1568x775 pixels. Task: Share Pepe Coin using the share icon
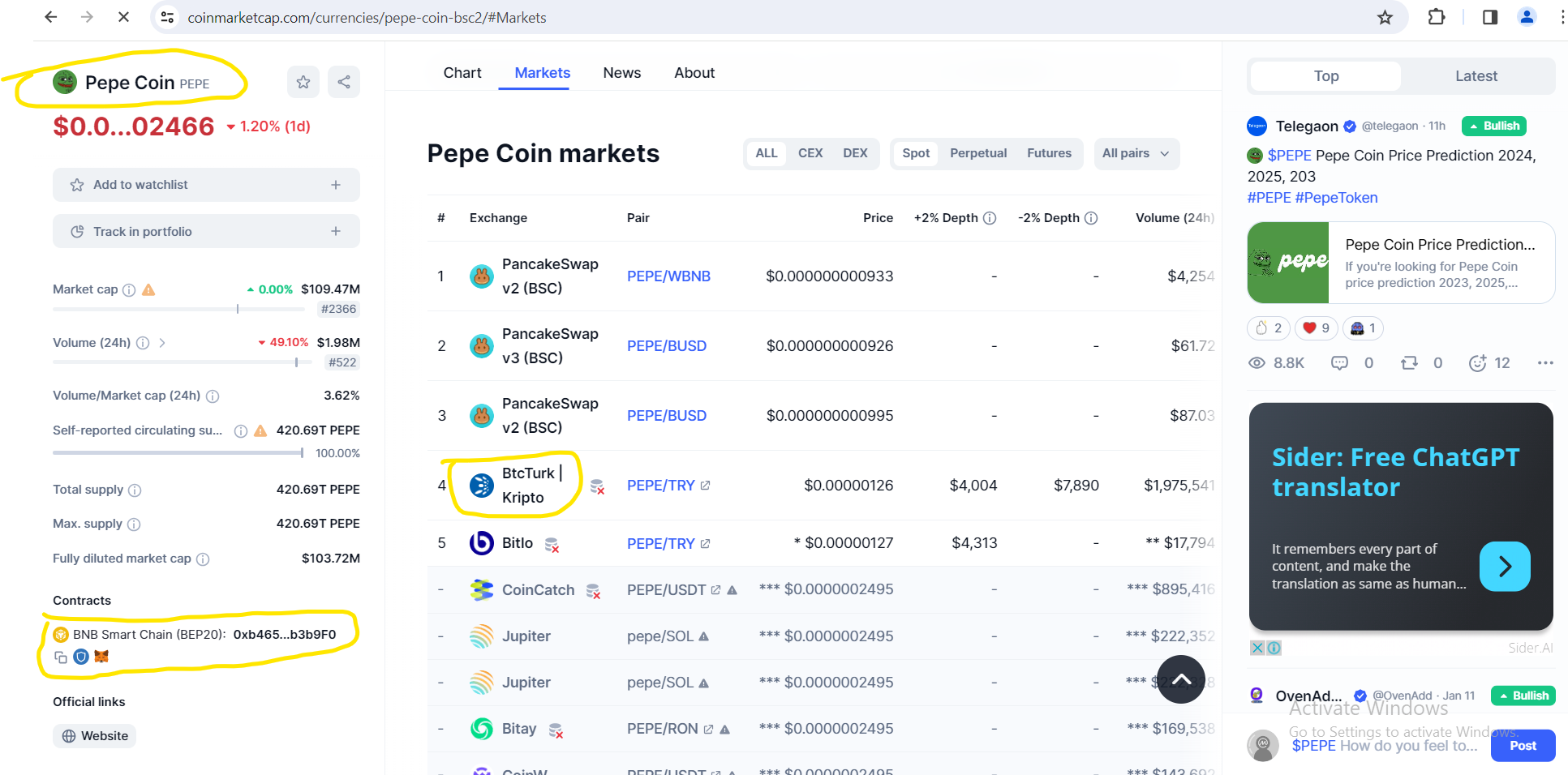tap(344, 82)
